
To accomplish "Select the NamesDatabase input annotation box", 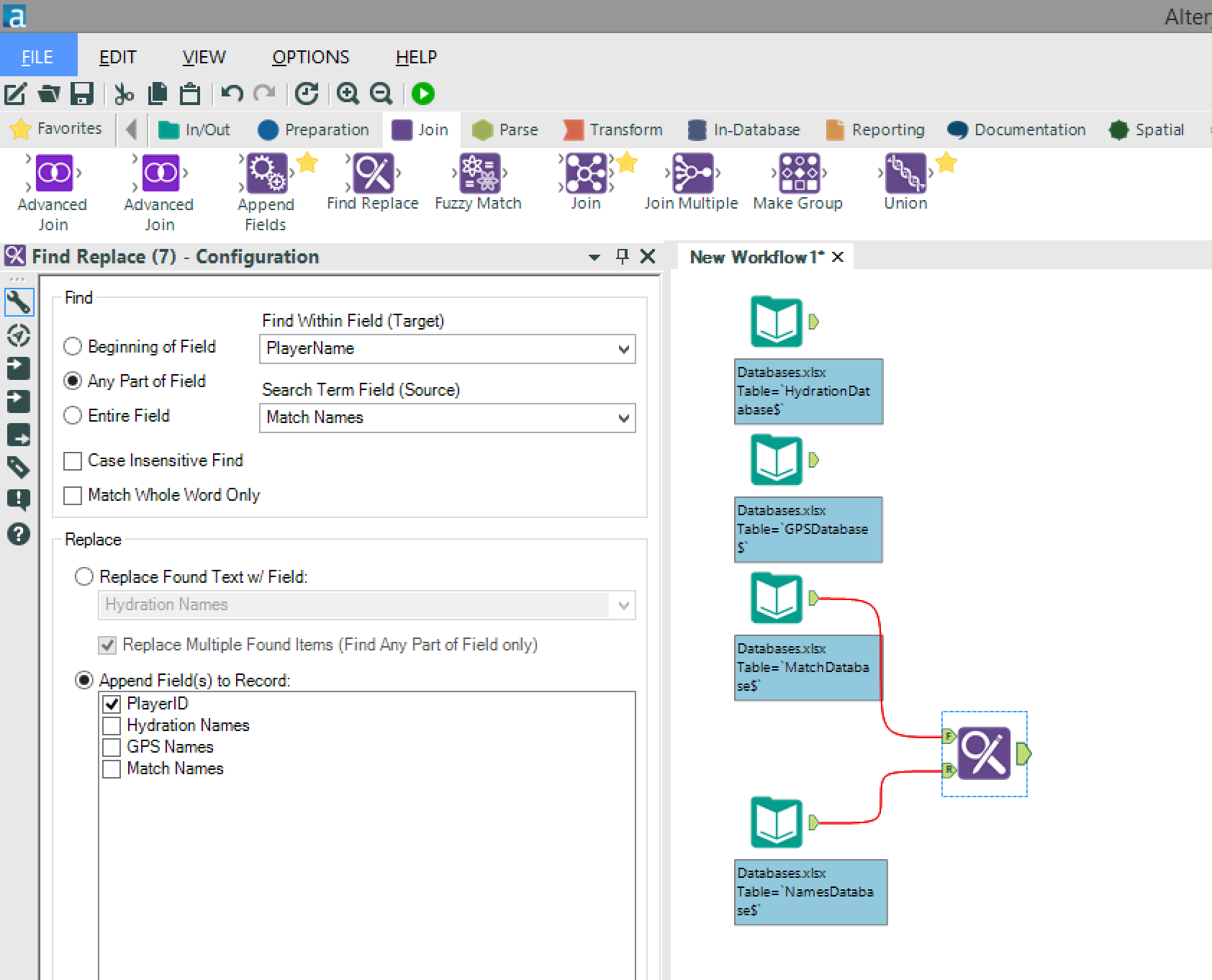I will (810, 891).
